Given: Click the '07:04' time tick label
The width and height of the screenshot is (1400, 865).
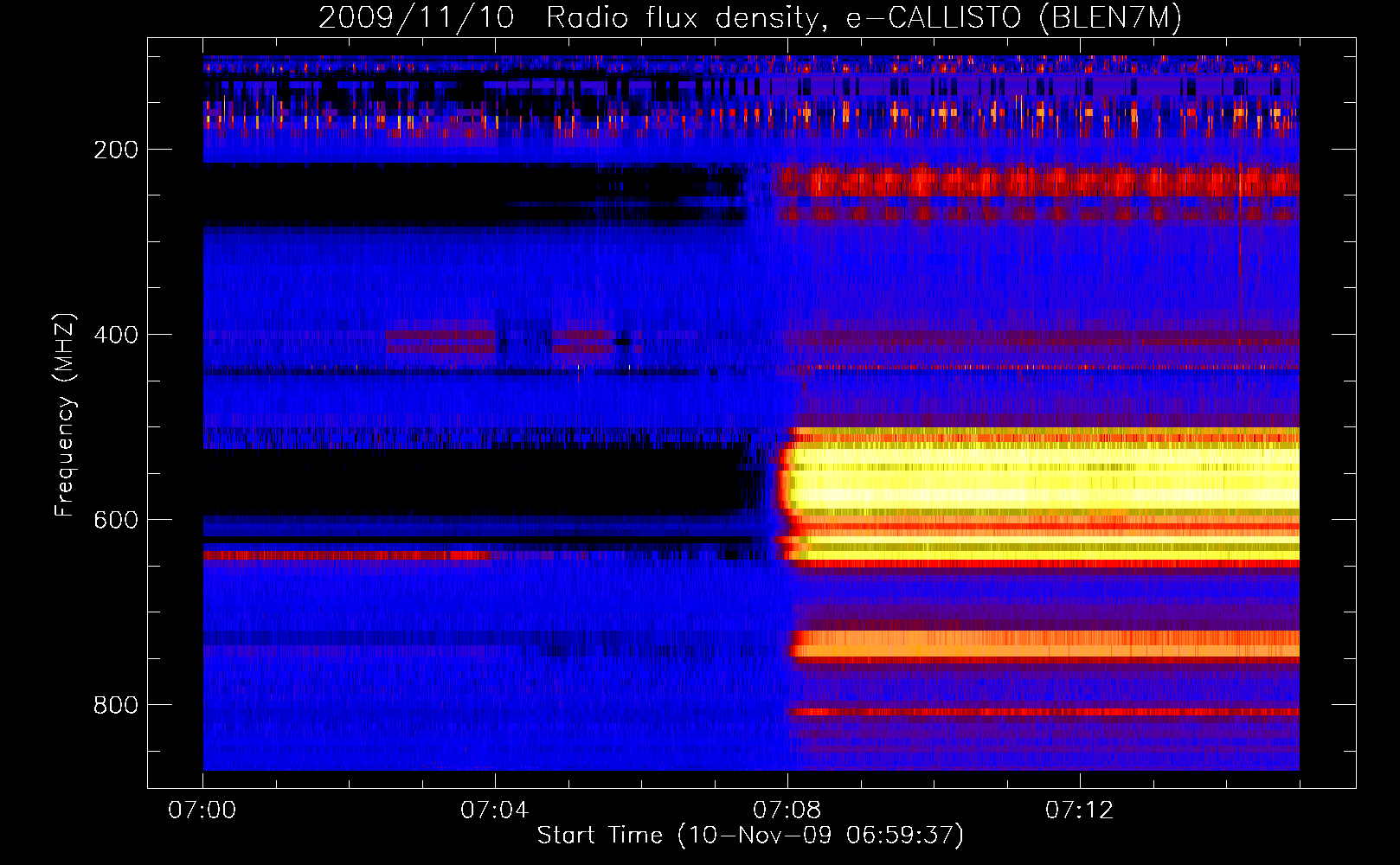Looking at the screenshot, I should tap(495, 811).
